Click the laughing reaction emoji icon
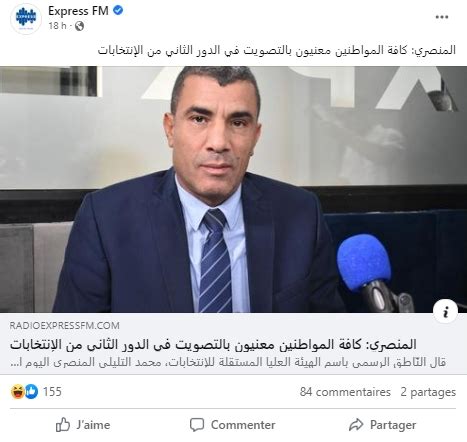Screen dimensions: 467x442 (x=17, y=392)
